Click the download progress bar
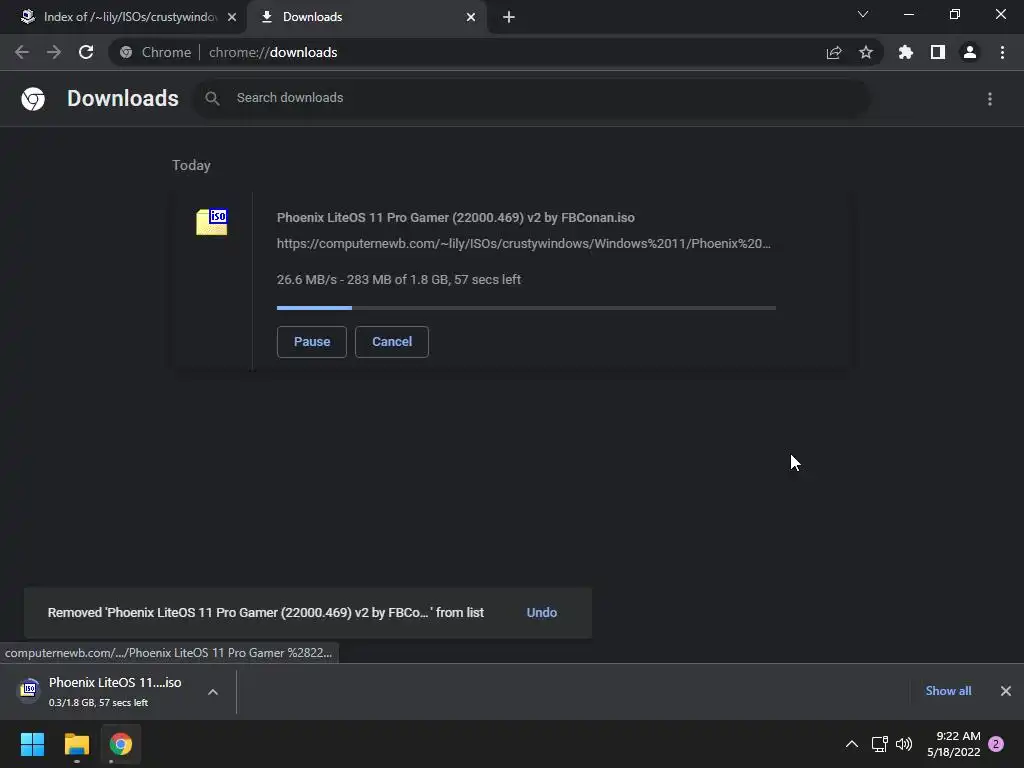This screenshot has width=1024, height=768. click(526, 308)
